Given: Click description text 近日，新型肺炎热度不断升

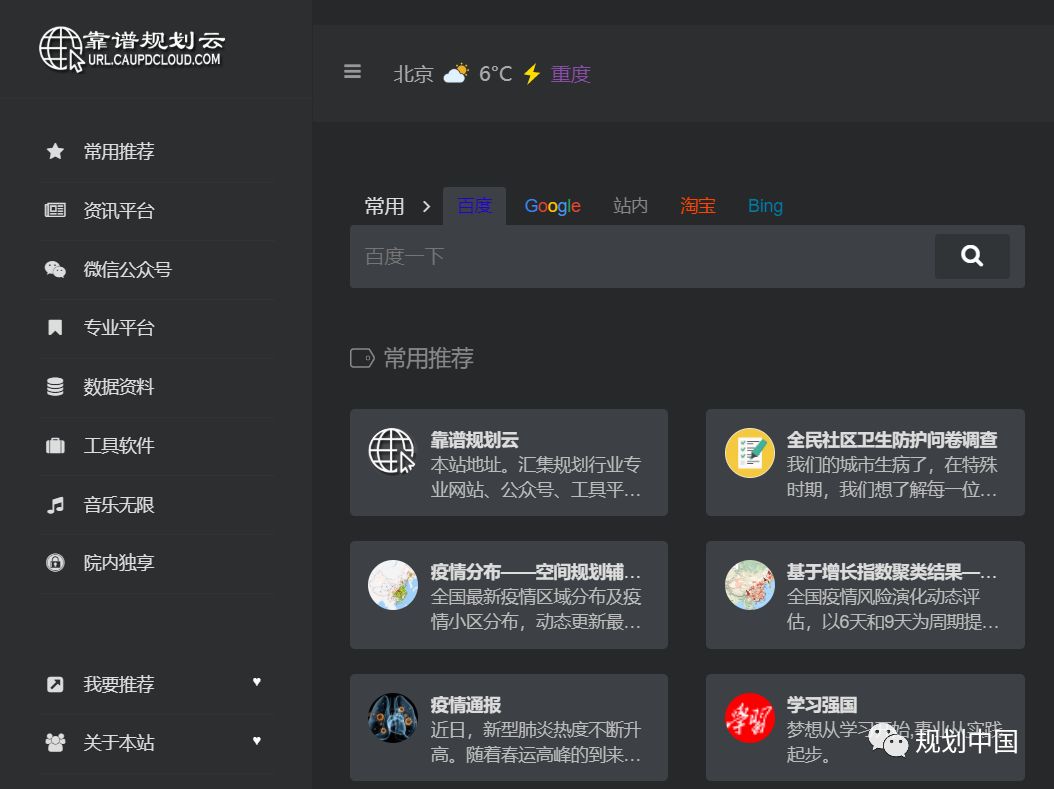Looking at the screenshot, I should pyautogui.click(x=536, y=731).
